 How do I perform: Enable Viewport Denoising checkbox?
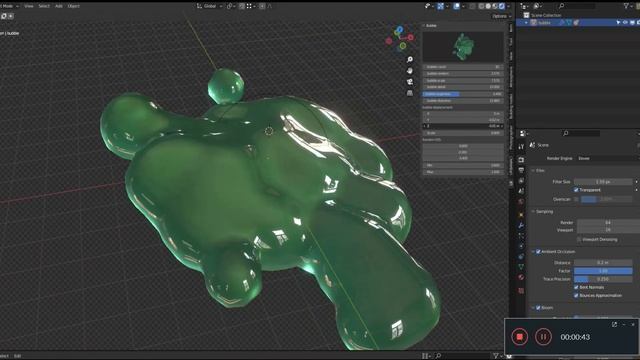tap(579, 239)
